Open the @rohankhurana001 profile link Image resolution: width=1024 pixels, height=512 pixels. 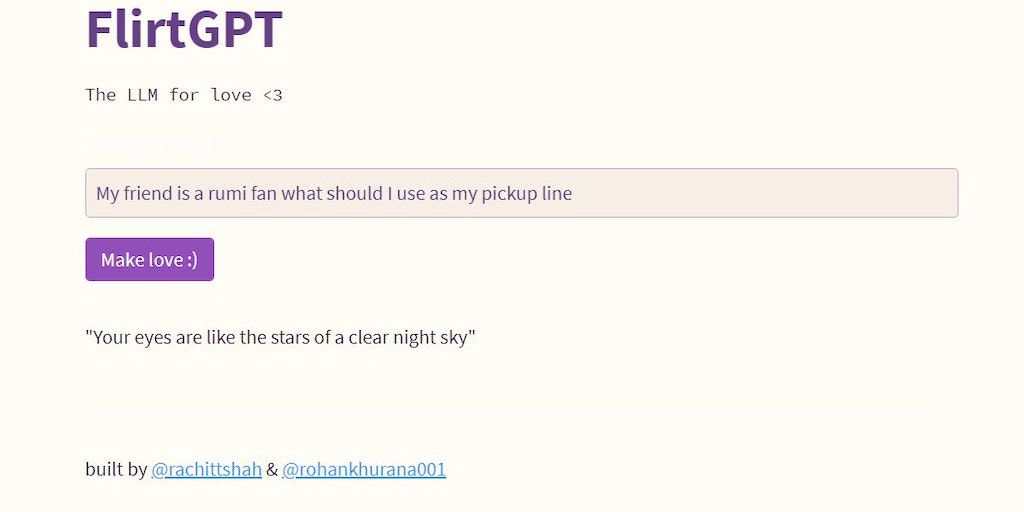point(364,469)
